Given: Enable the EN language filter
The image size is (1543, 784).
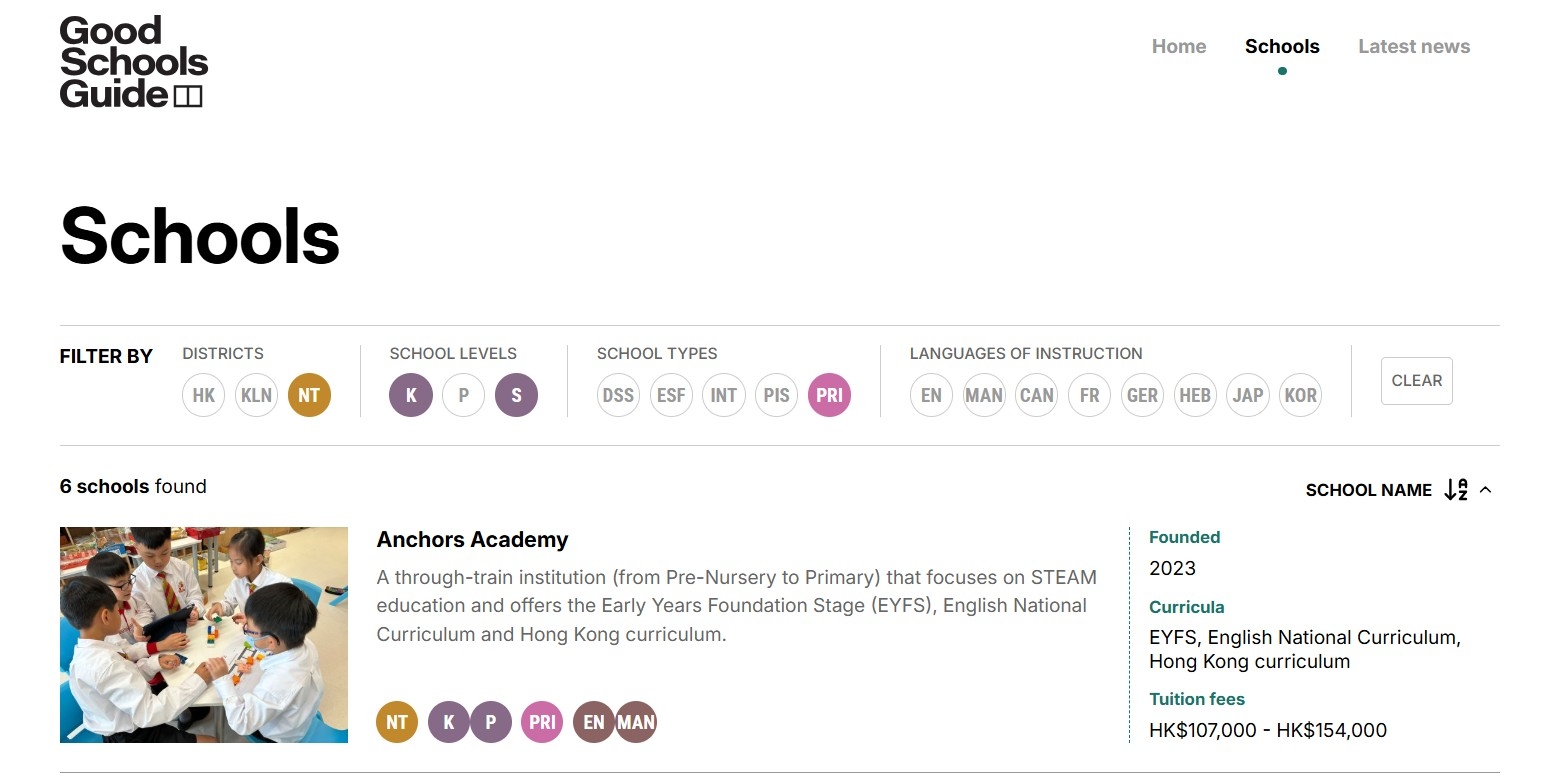Looking at the screenshot, I should 931,395.
